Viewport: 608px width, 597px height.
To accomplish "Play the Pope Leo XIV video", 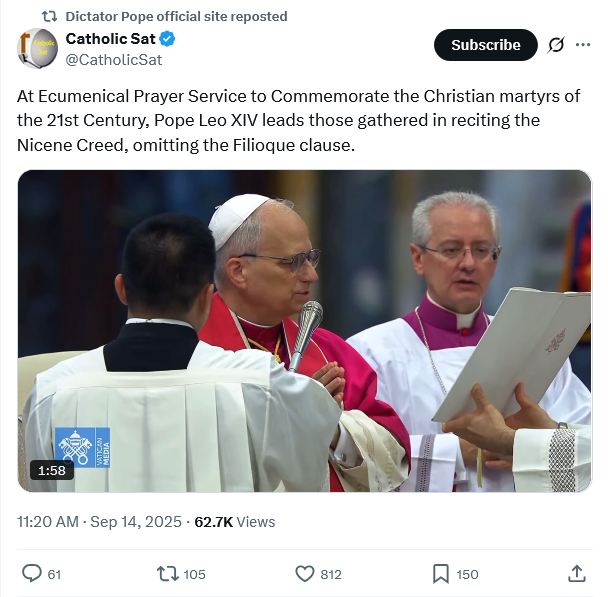I will [x=304, y=330].
